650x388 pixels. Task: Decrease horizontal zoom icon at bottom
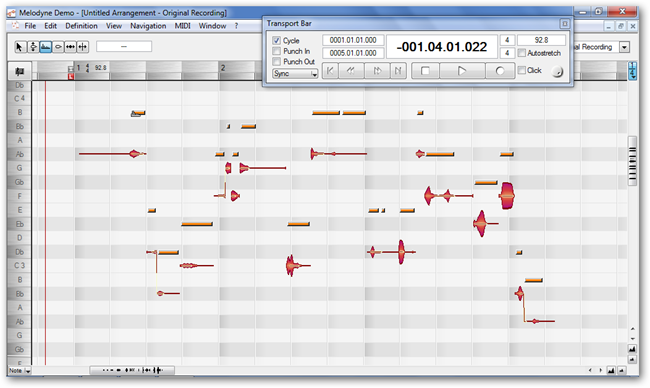coord(621,370)
